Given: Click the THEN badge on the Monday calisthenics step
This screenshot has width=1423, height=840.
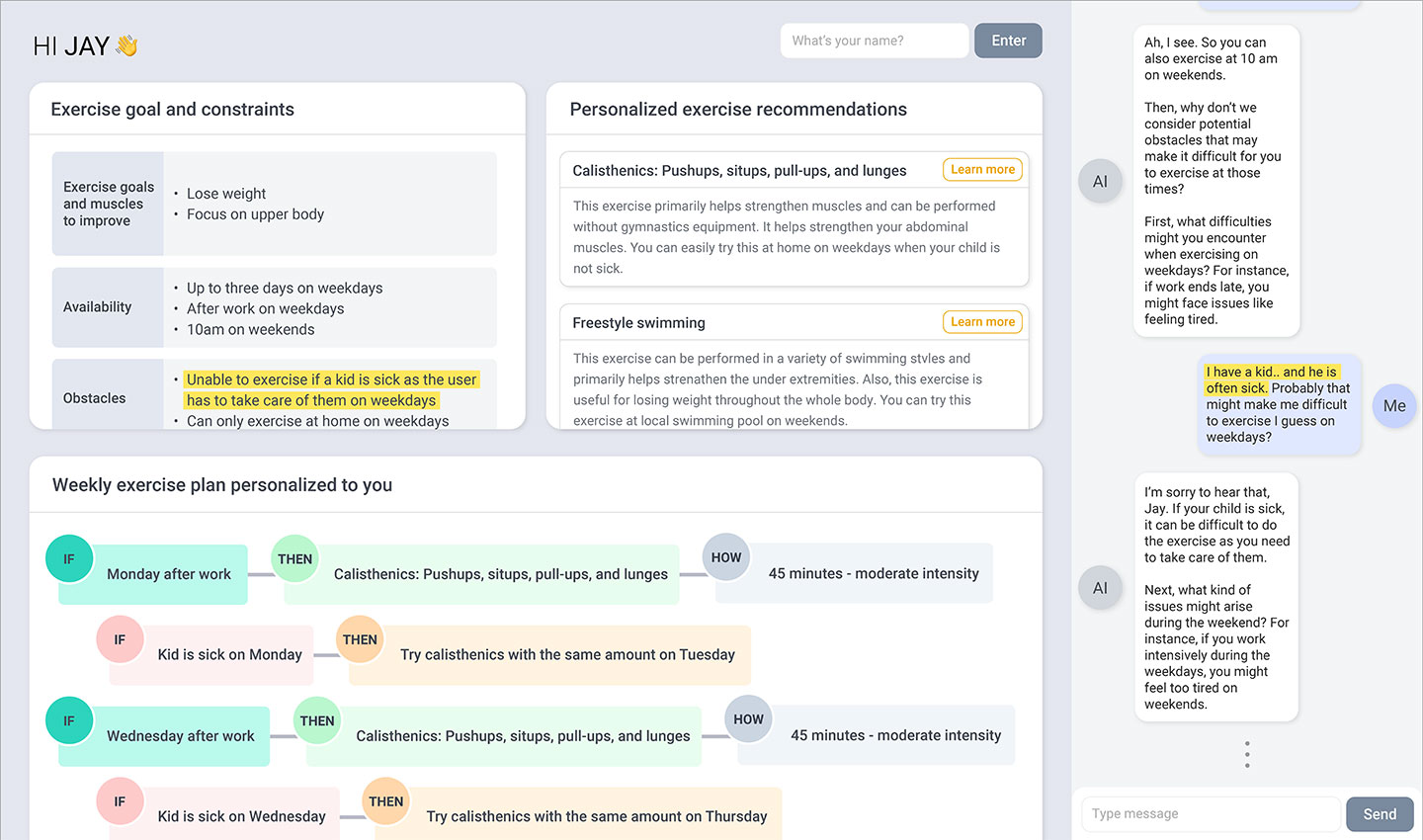Looking at the screenshot, I should (x=294, y=558).
